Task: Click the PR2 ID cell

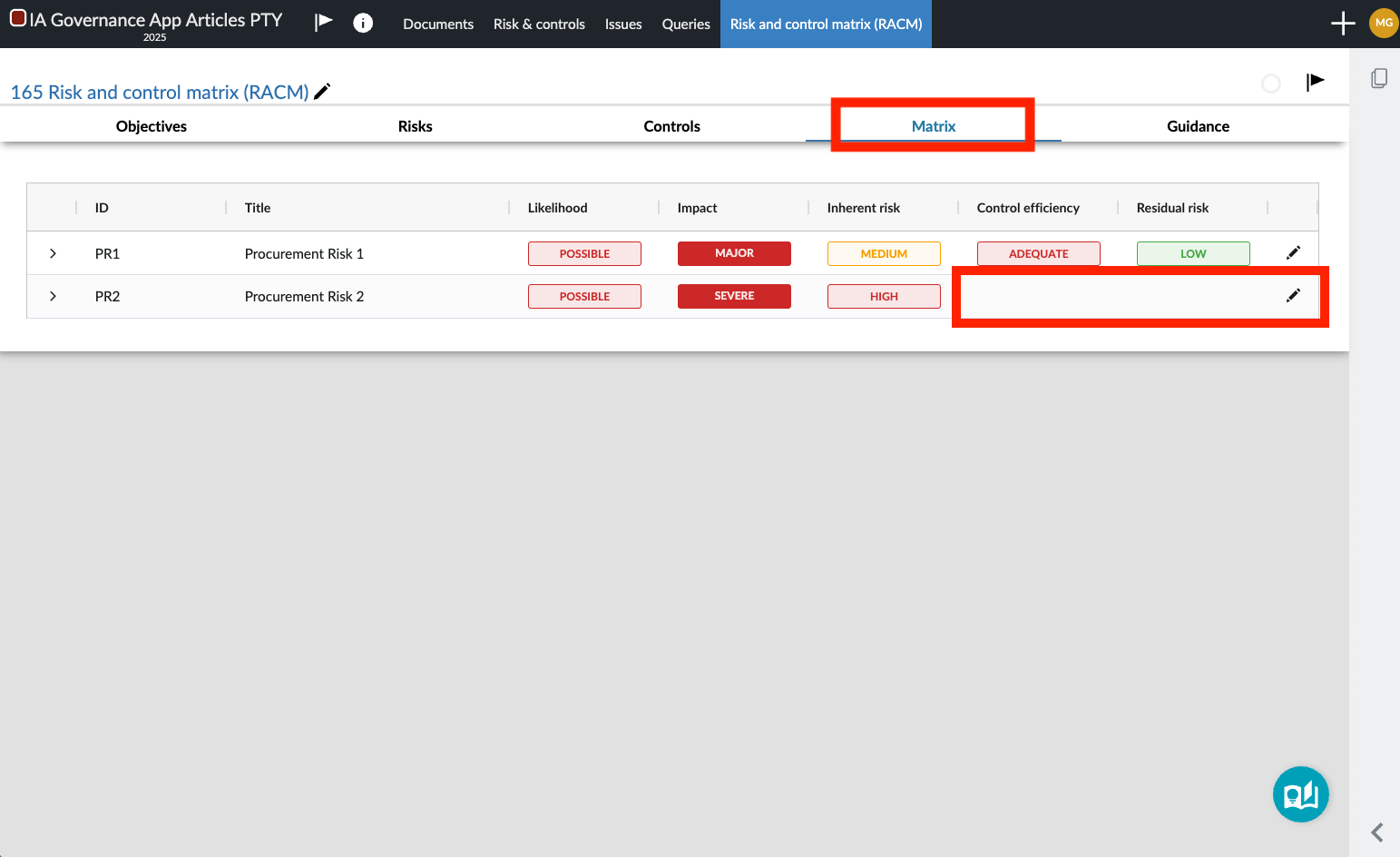Action: tap(107, 296)
